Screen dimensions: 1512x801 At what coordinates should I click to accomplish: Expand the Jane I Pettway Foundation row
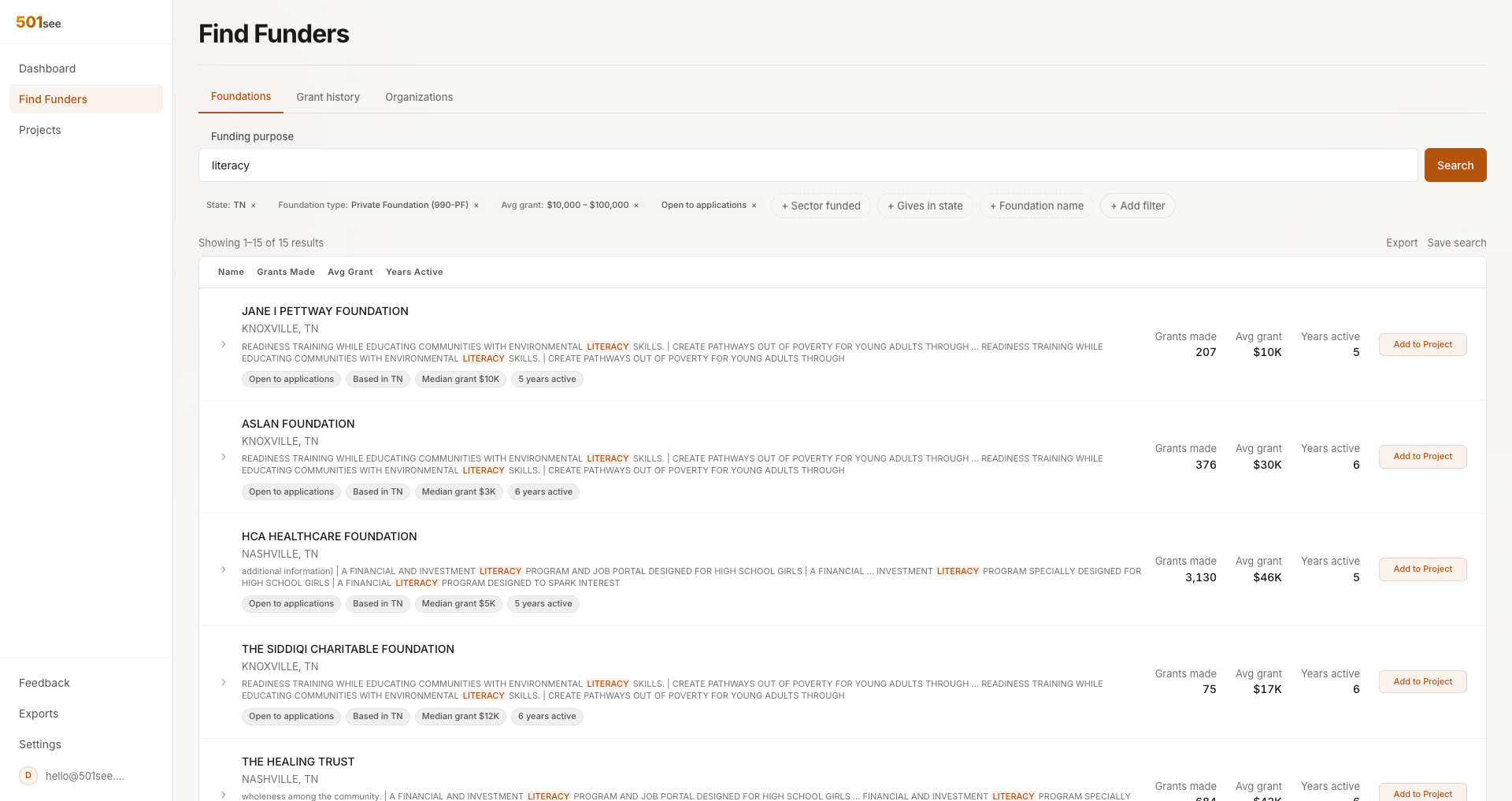[224, 344]
